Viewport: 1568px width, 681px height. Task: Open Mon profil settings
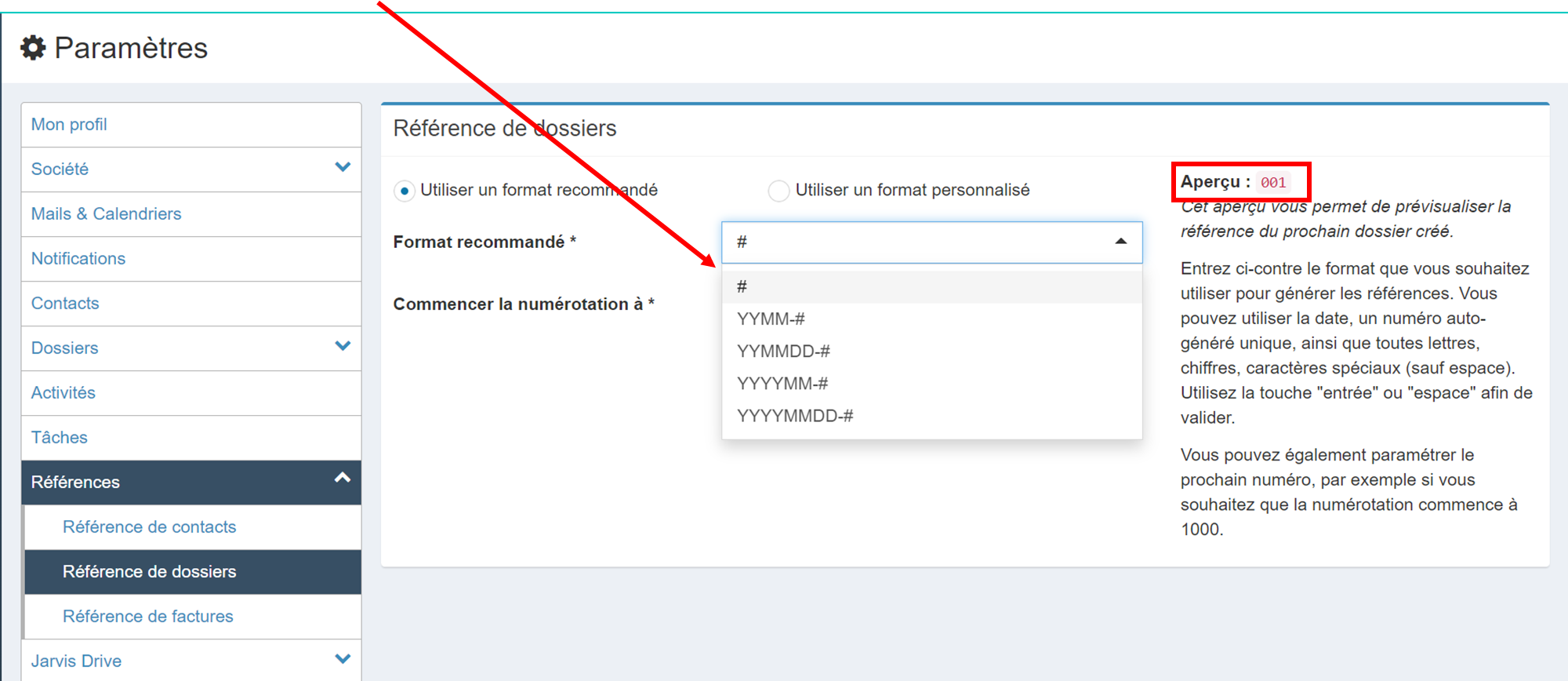(69, 124)
